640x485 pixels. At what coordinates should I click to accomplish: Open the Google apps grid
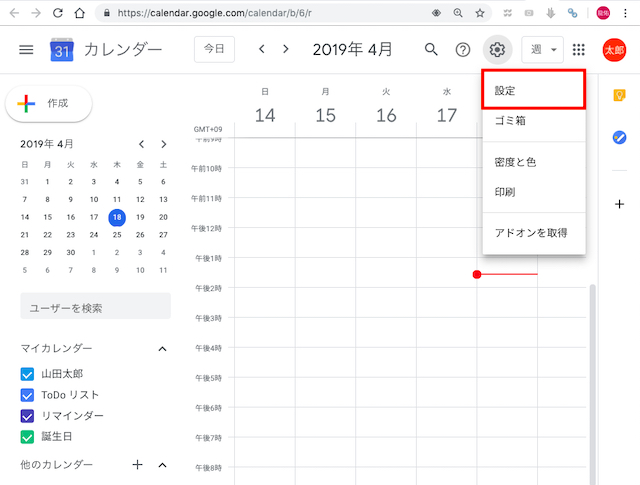click(578, 50)
